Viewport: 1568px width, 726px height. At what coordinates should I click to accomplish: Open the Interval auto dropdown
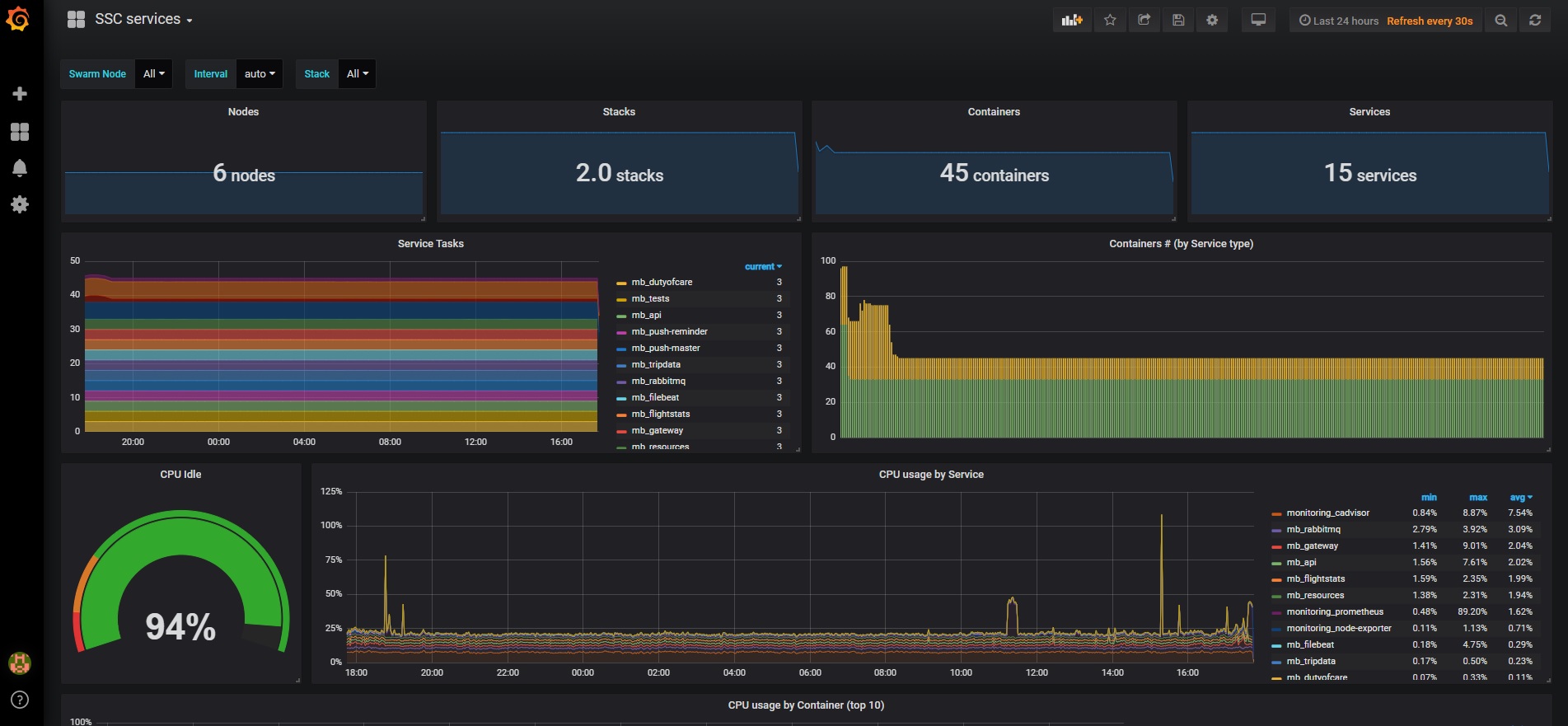(x=260, y=74)
